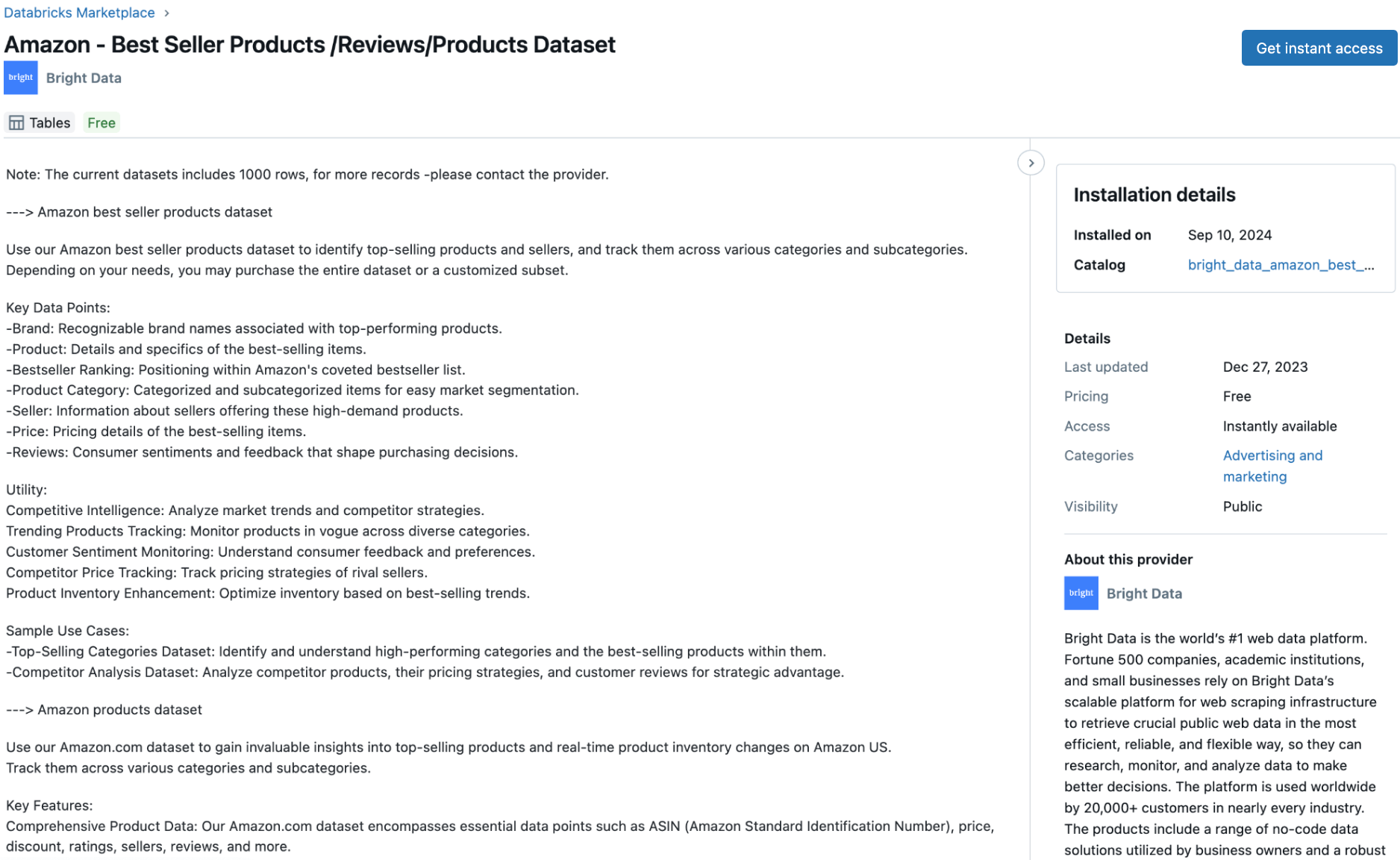Click the Bright Data logo under About this provider
Screen dimensions: 1400x860
click(1081, 593)
